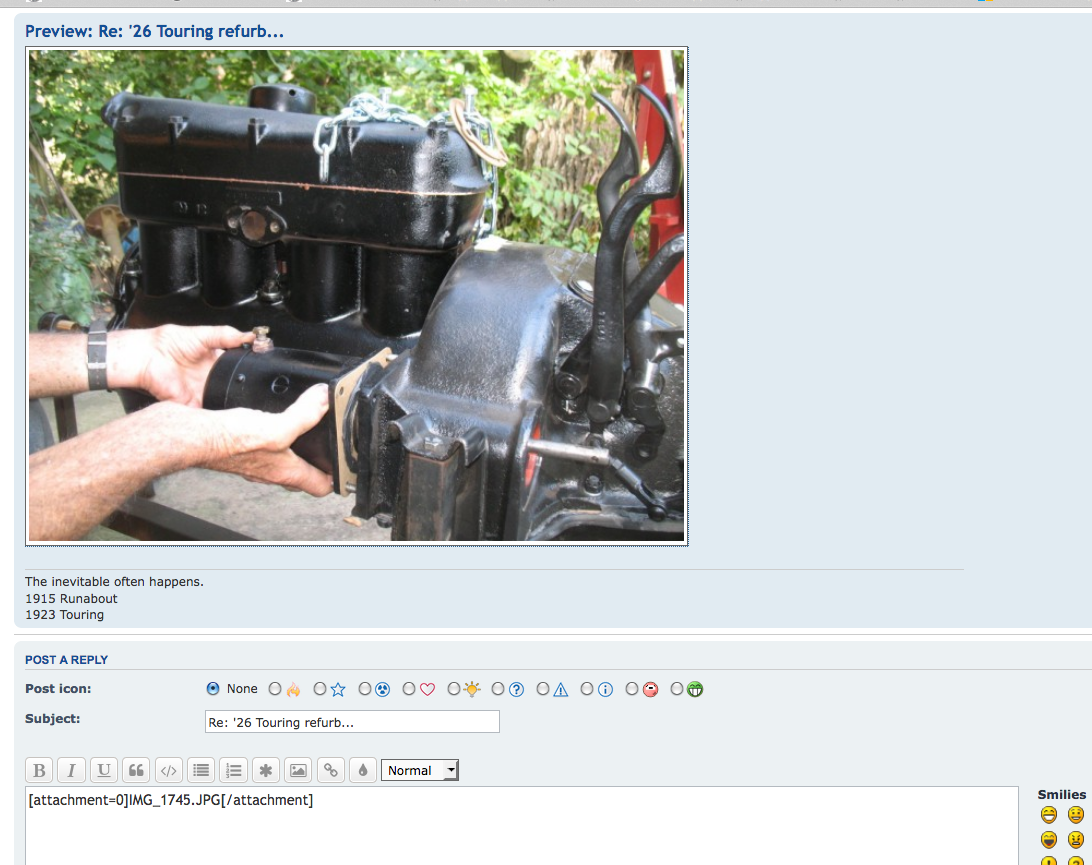This screenshot has height=865, width=1092.
Task: Pick the warning triangle post icon
Action: (x=543, y=689)
